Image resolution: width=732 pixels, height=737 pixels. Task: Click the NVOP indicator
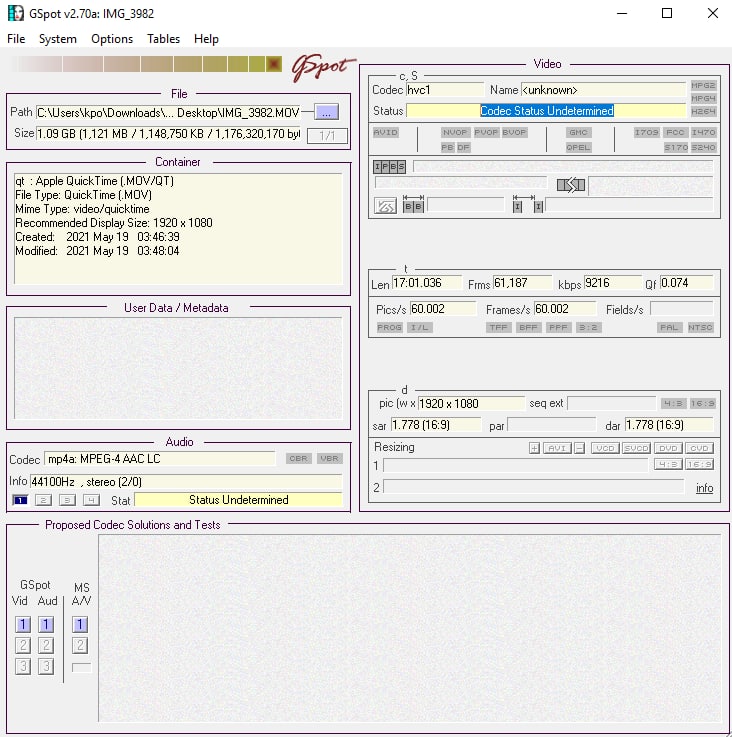(455, 132)
